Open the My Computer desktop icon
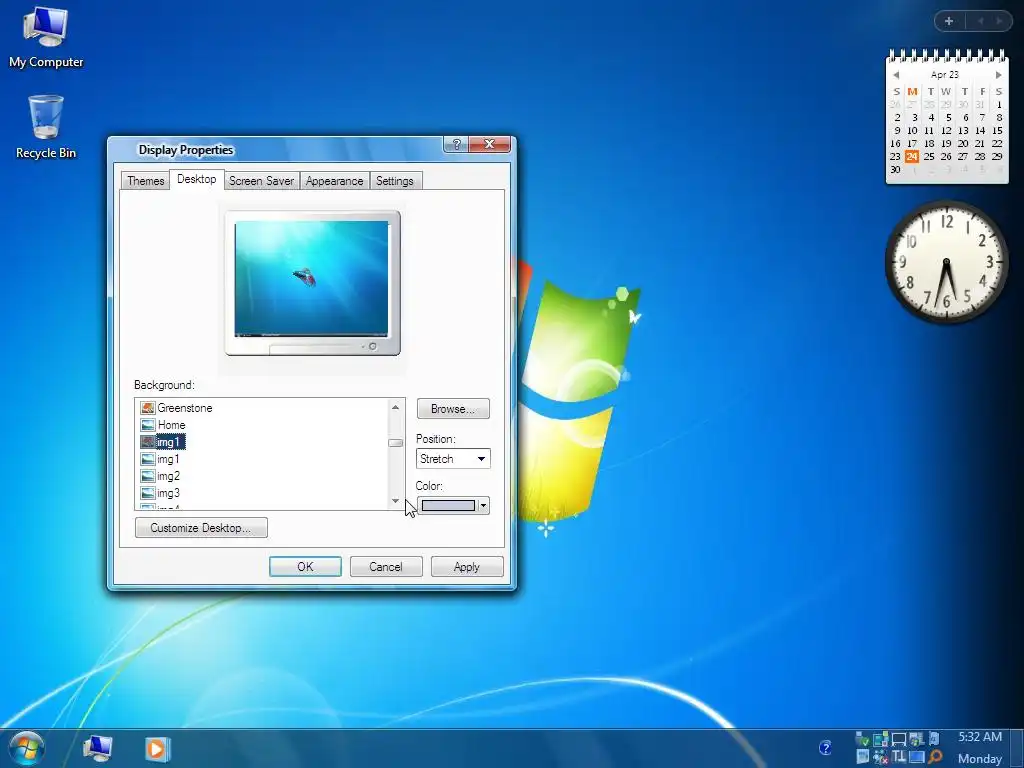The width and height of the screenshot is (1024, 768). coord(46,37)
